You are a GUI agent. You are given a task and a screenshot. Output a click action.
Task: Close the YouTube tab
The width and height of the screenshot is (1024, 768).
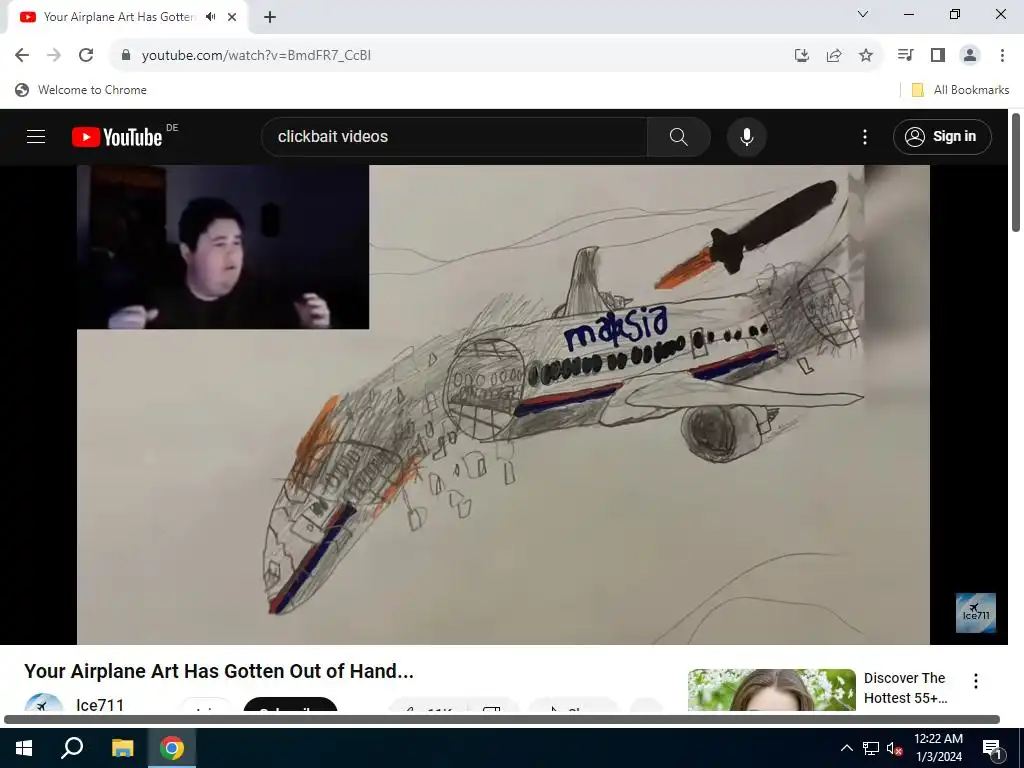(x=232, y=17)
